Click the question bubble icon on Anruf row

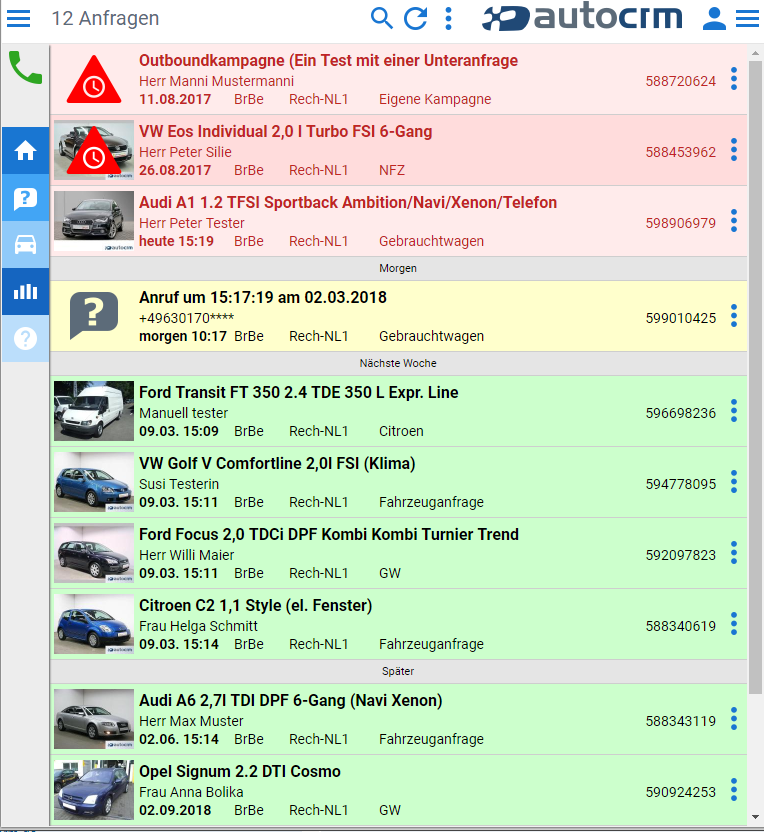pos(94,315)
